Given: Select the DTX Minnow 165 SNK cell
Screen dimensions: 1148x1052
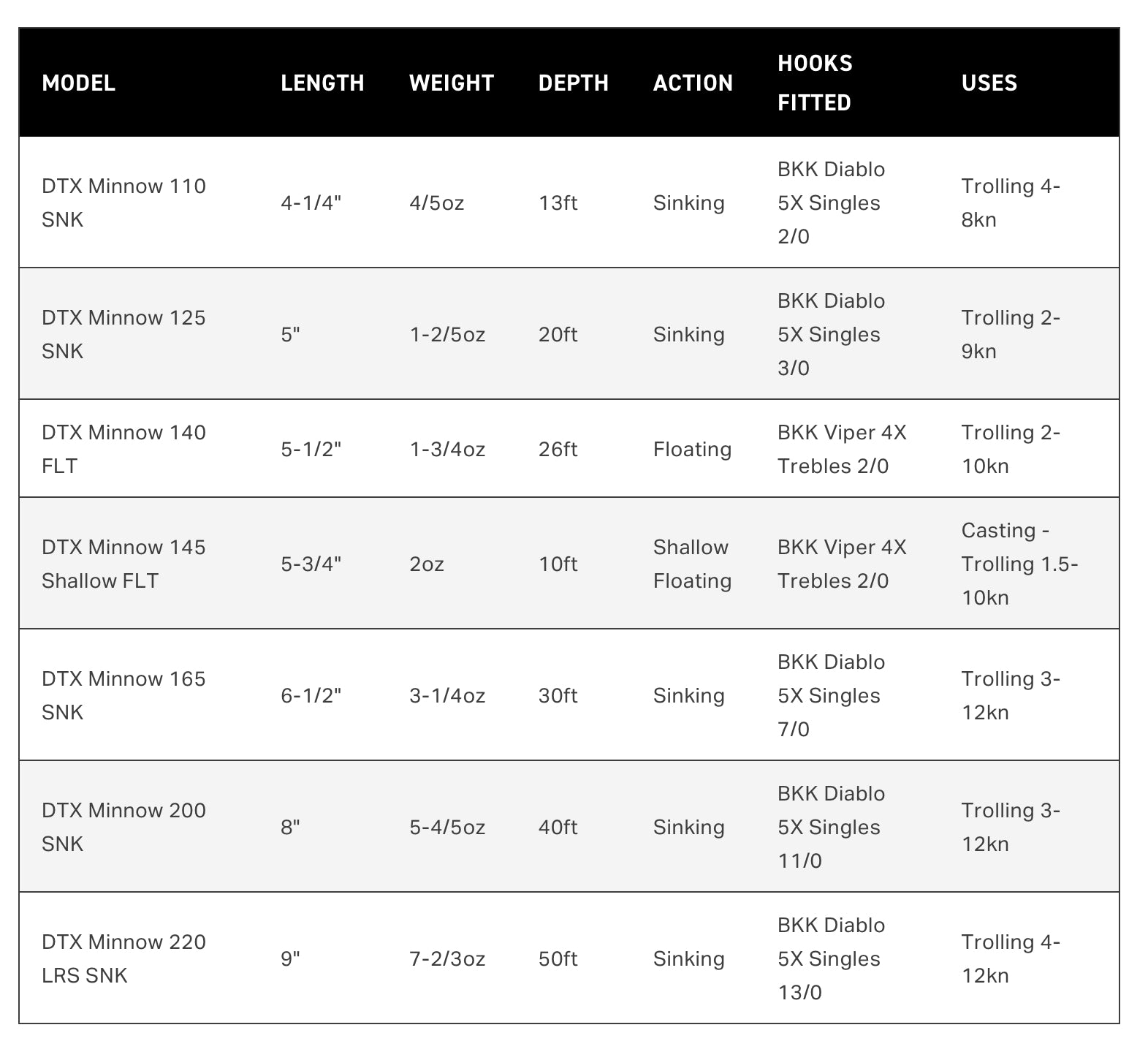Looking at the screenshot, I should point(123,695).
